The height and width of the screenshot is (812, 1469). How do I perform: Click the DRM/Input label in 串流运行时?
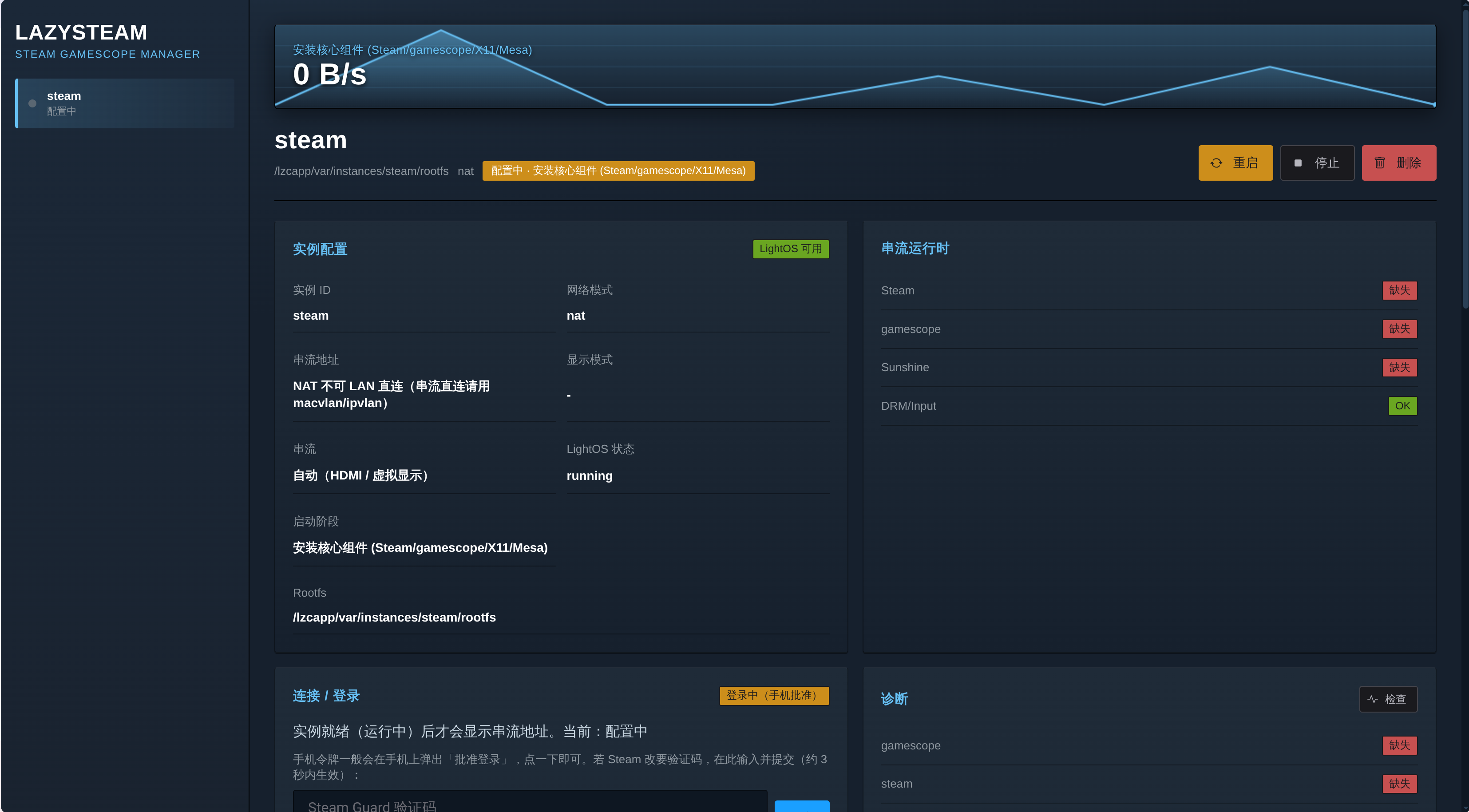click(x=908, y=406)
